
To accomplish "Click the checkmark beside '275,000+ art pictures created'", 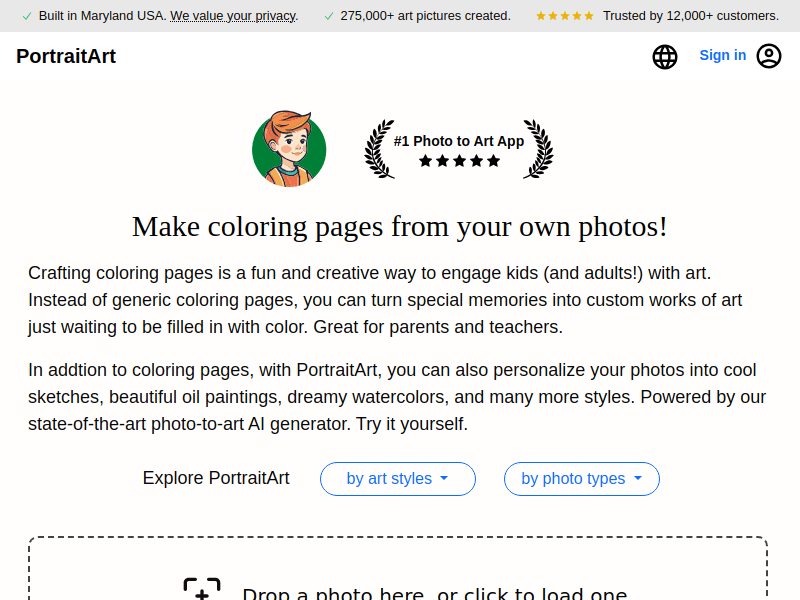I will coord(329,16).
